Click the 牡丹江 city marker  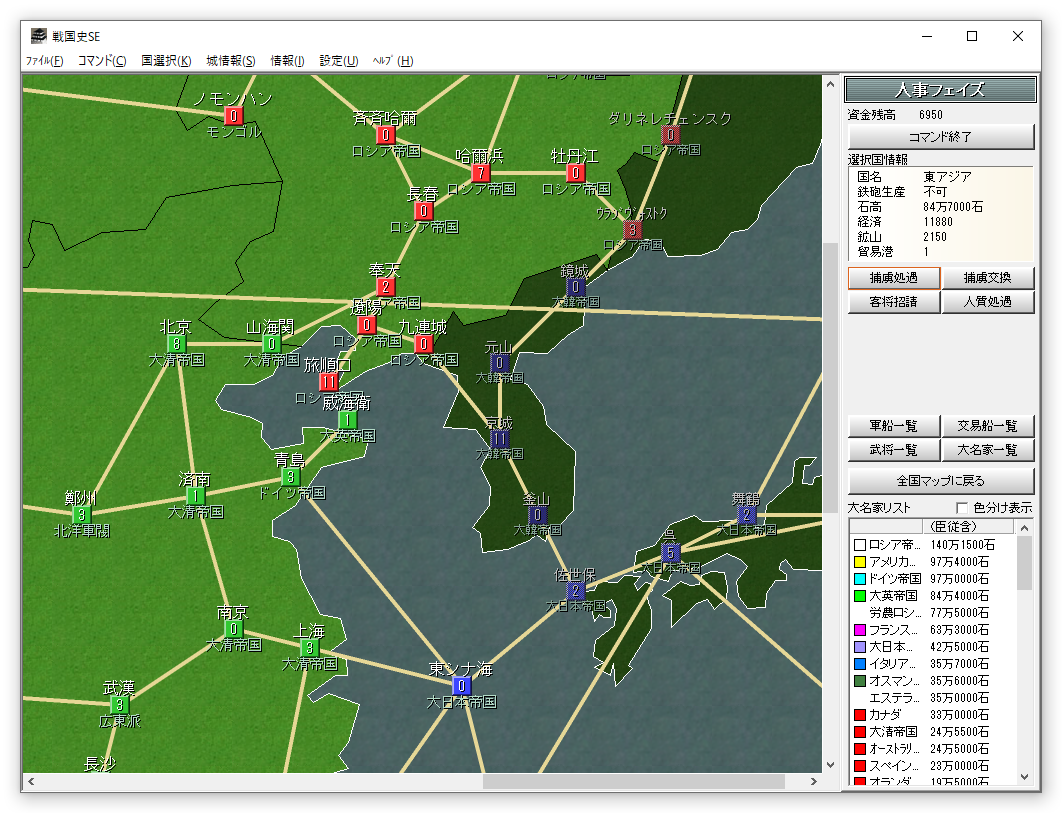[x=575, y=173]
